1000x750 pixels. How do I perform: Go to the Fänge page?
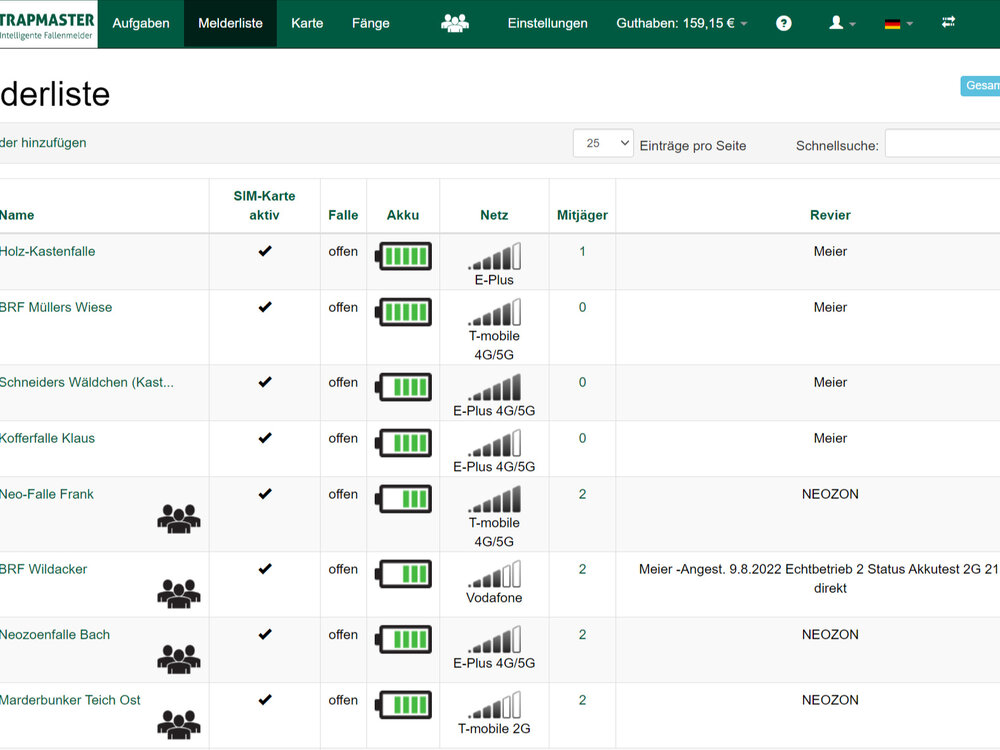coord(371,23)
